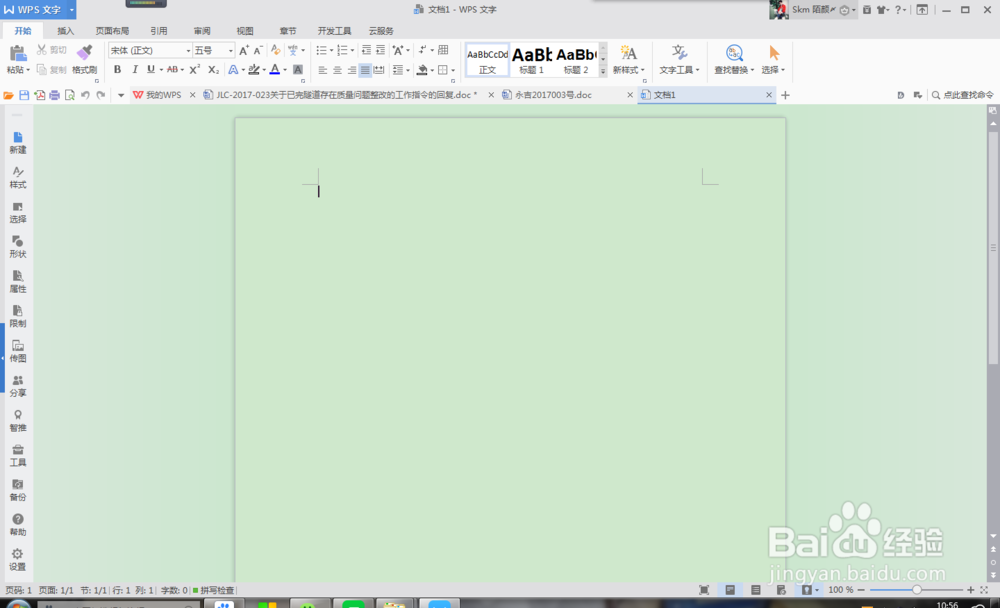
Task: Click the Print icon in quick toolbar
Action: coord(55,95)
